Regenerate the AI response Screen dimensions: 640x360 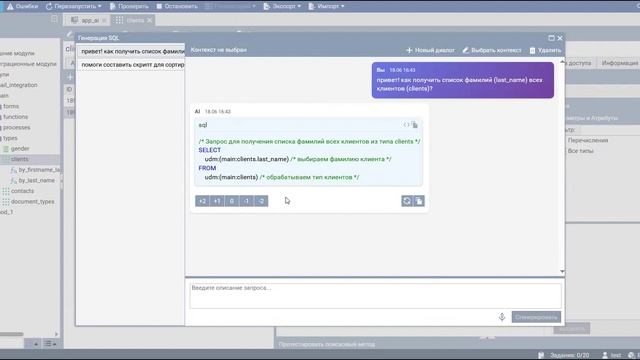pyautogui.click(x=407, y=201)
